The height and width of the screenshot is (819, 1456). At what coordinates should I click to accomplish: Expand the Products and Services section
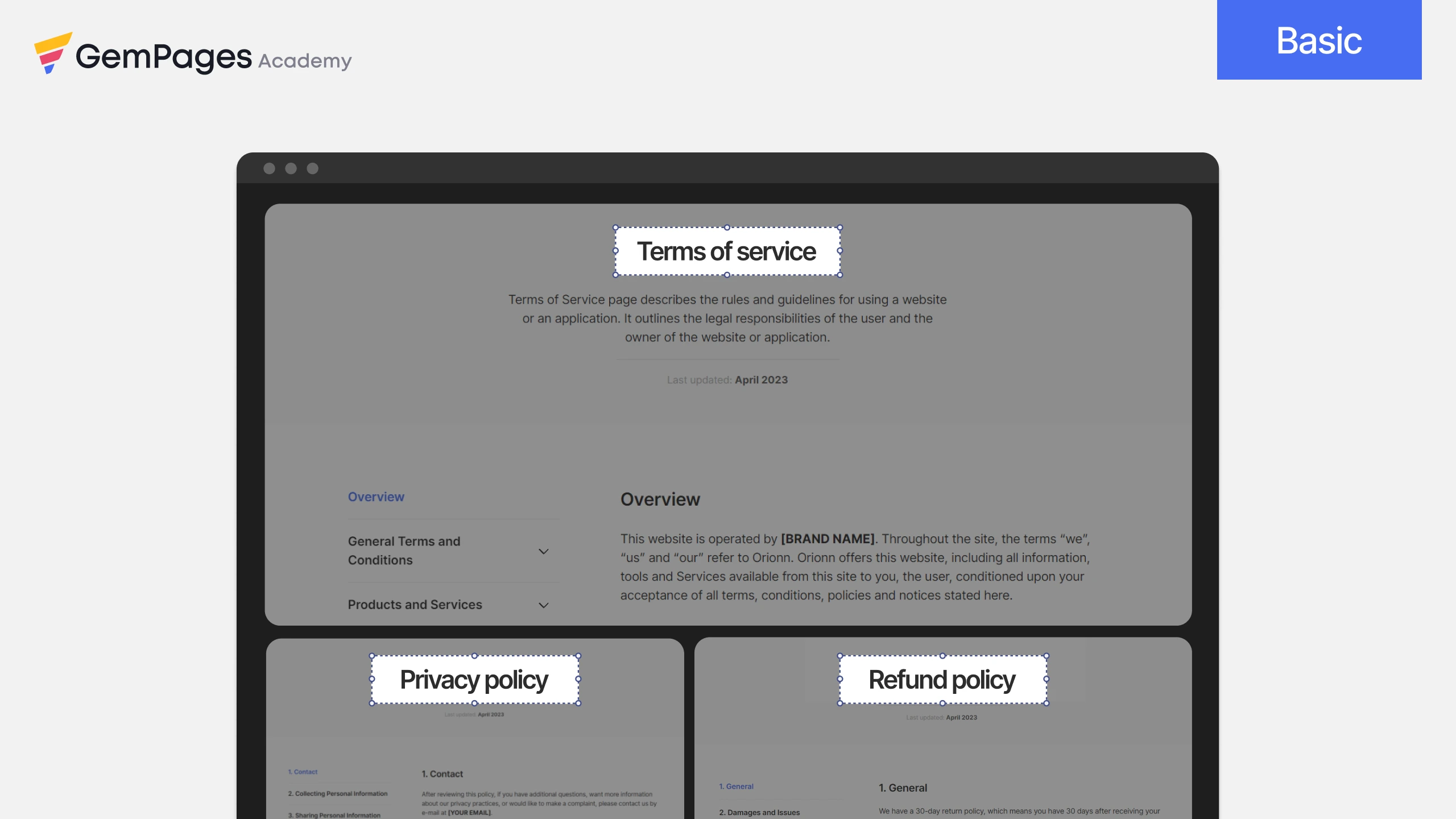click(415, 605)
